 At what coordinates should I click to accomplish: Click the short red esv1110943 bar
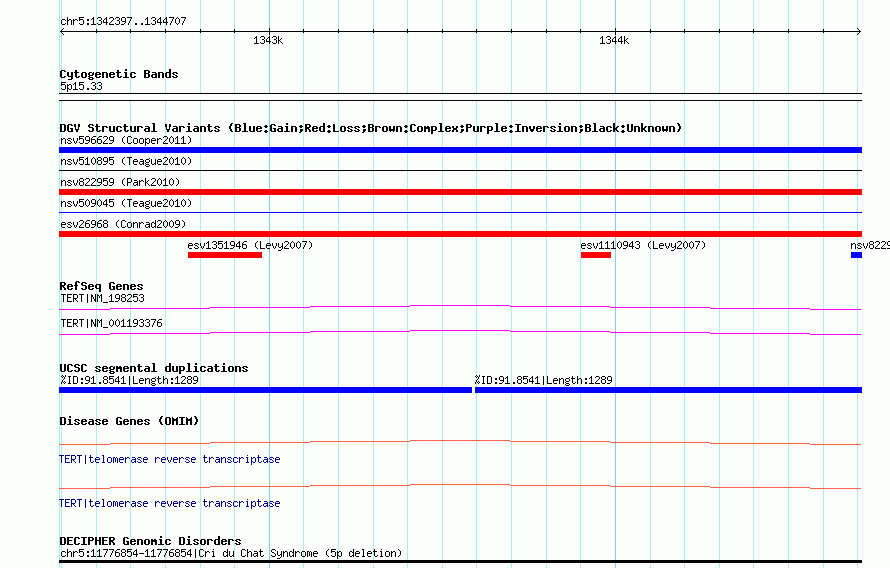tap(595, 255)
